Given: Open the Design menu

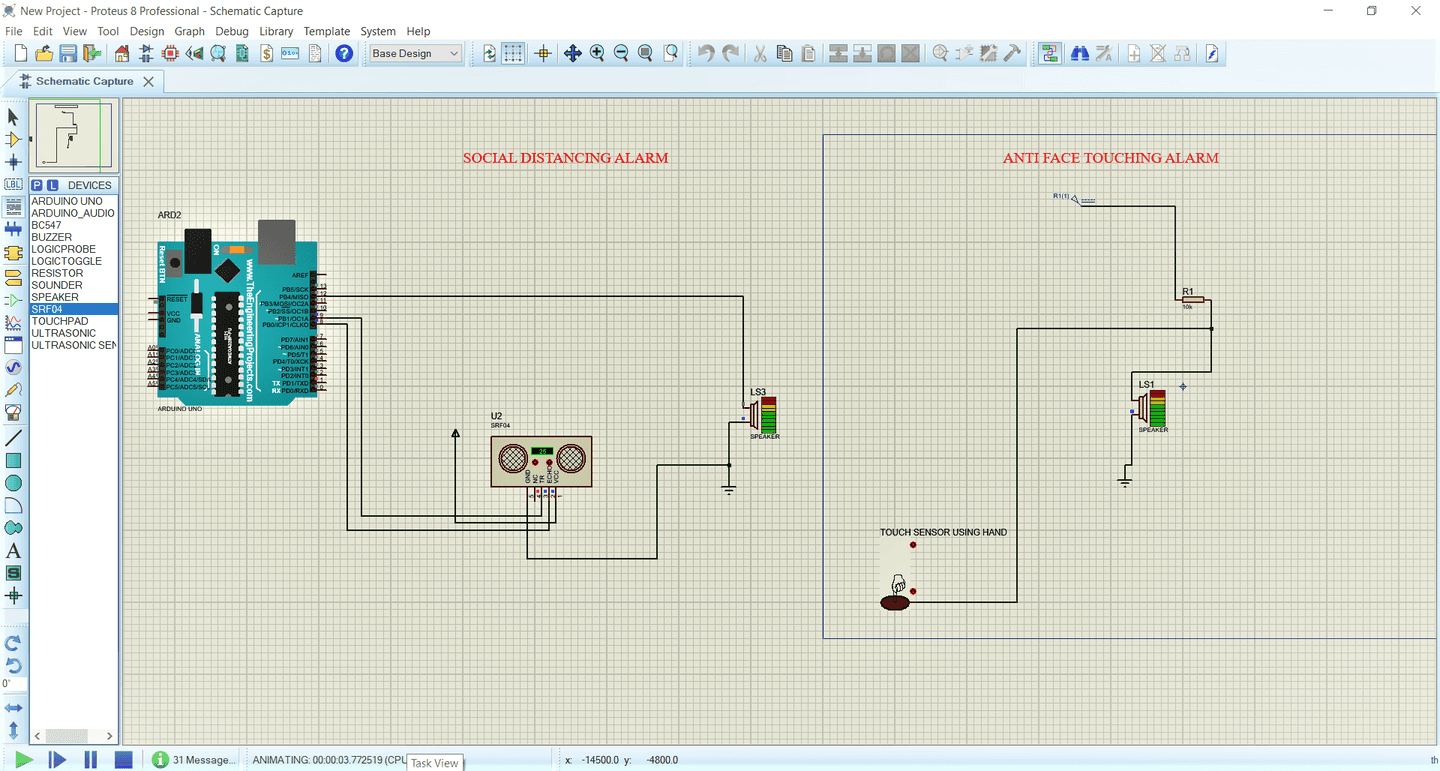Looking at the screenshot, I should [x=147, y=31].
